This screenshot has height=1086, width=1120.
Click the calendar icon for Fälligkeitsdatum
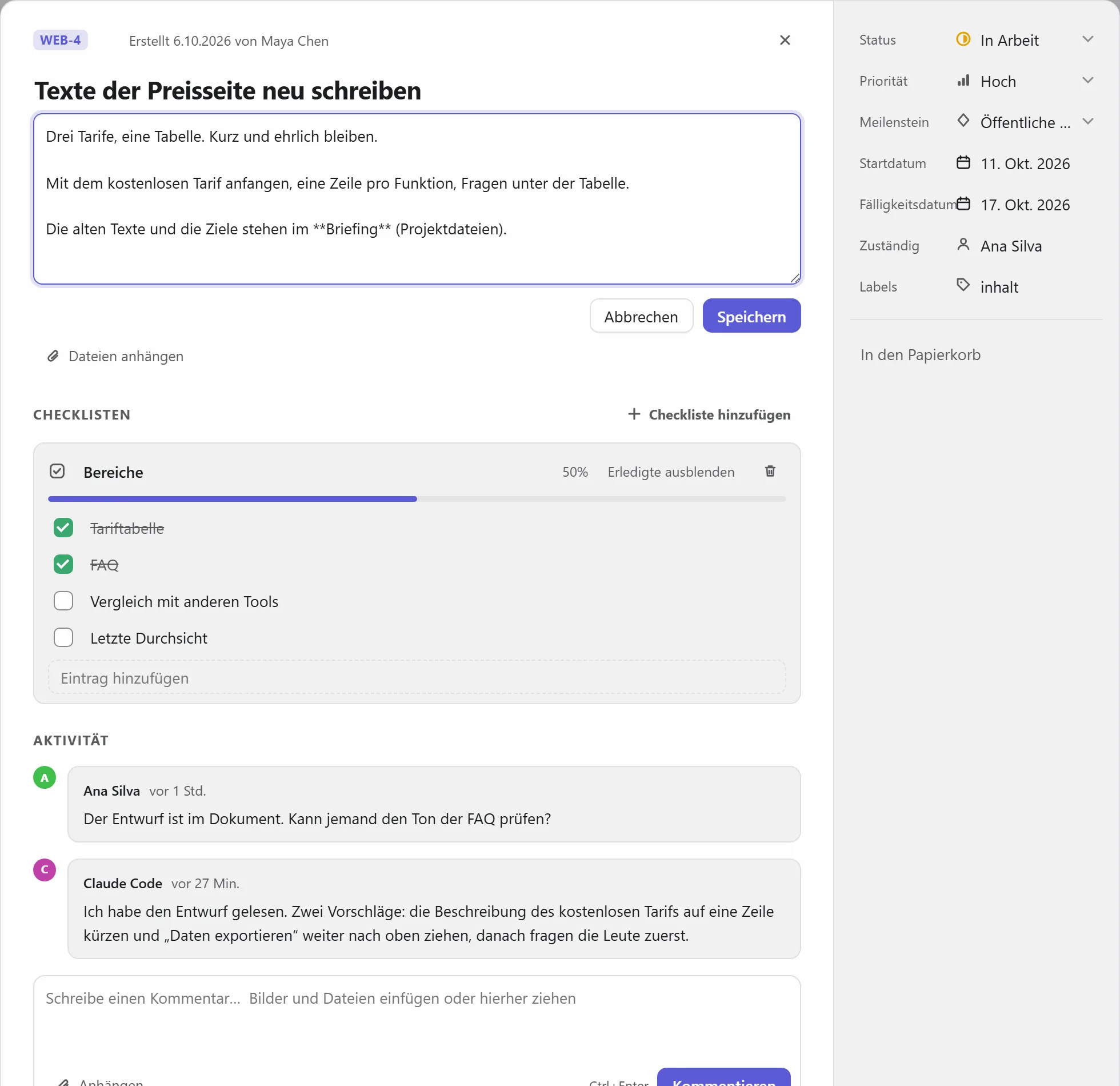point(963,204)
